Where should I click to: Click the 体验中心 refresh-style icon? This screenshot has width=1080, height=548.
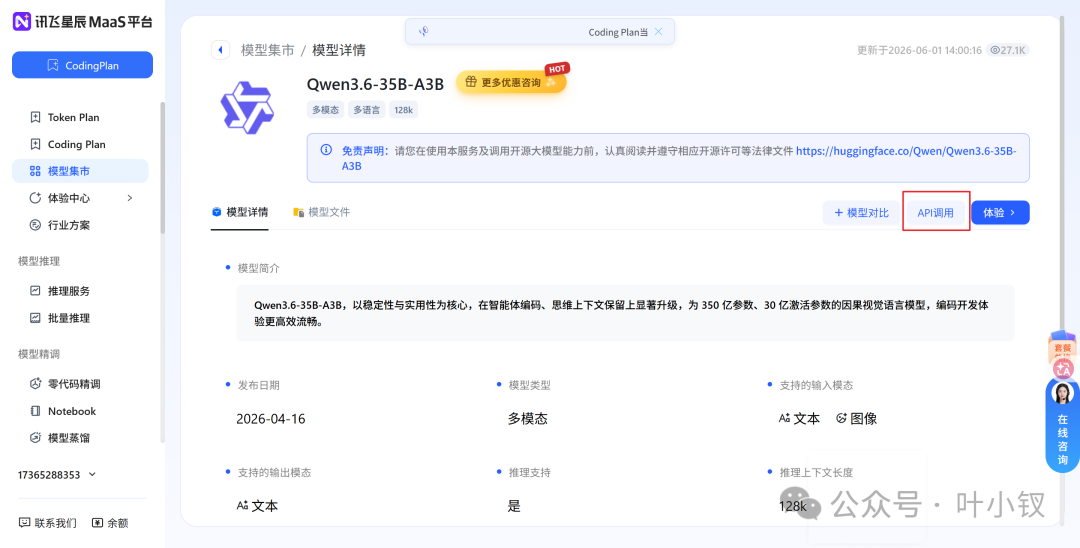tap(35, 198)
